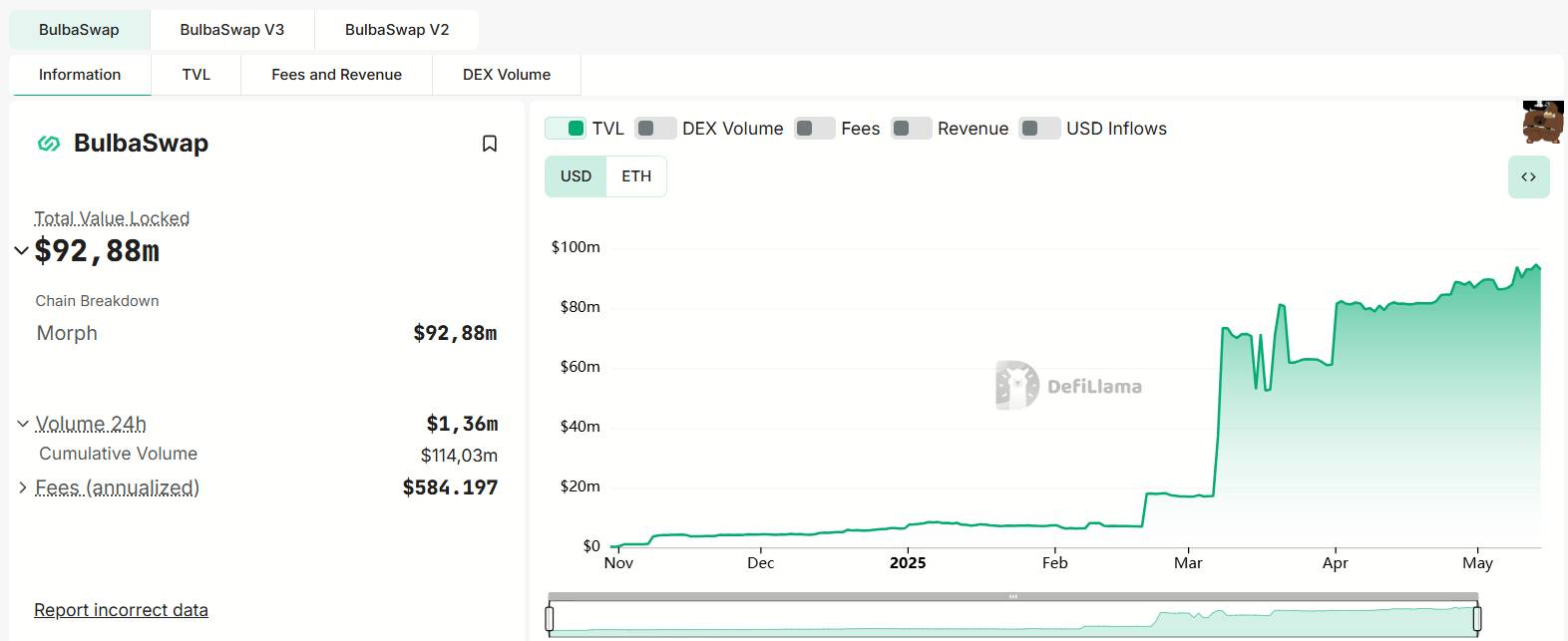Click the Report incorrect data link

point(121,610)
